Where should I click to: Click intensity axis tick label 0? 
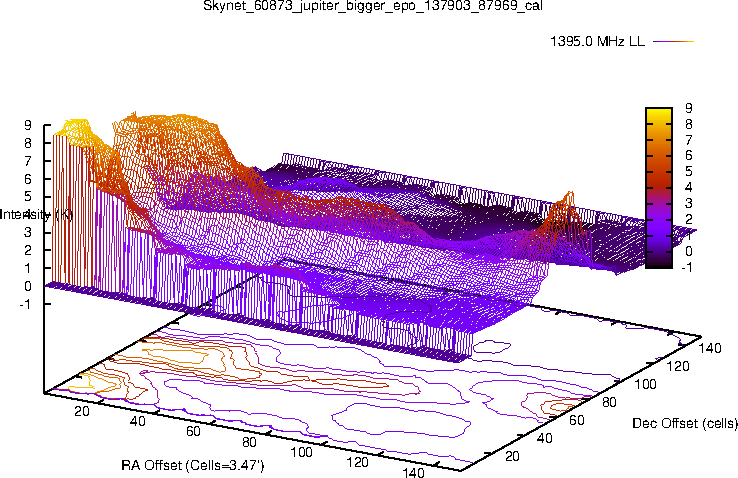[x=28, y=286]
